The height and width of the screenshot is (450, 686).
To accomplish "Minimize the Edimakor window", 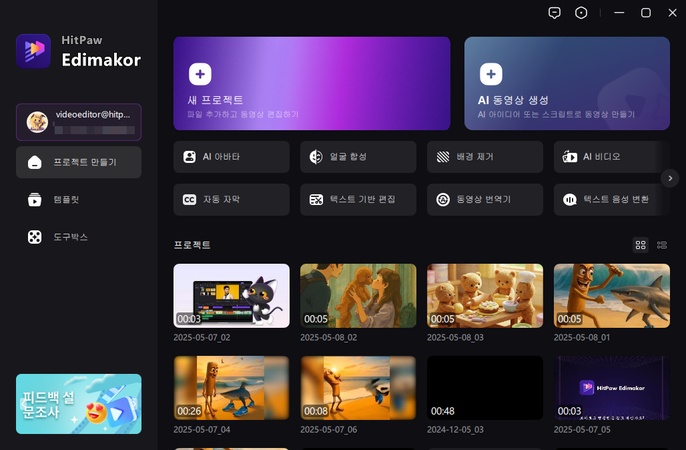I will 619,13.
